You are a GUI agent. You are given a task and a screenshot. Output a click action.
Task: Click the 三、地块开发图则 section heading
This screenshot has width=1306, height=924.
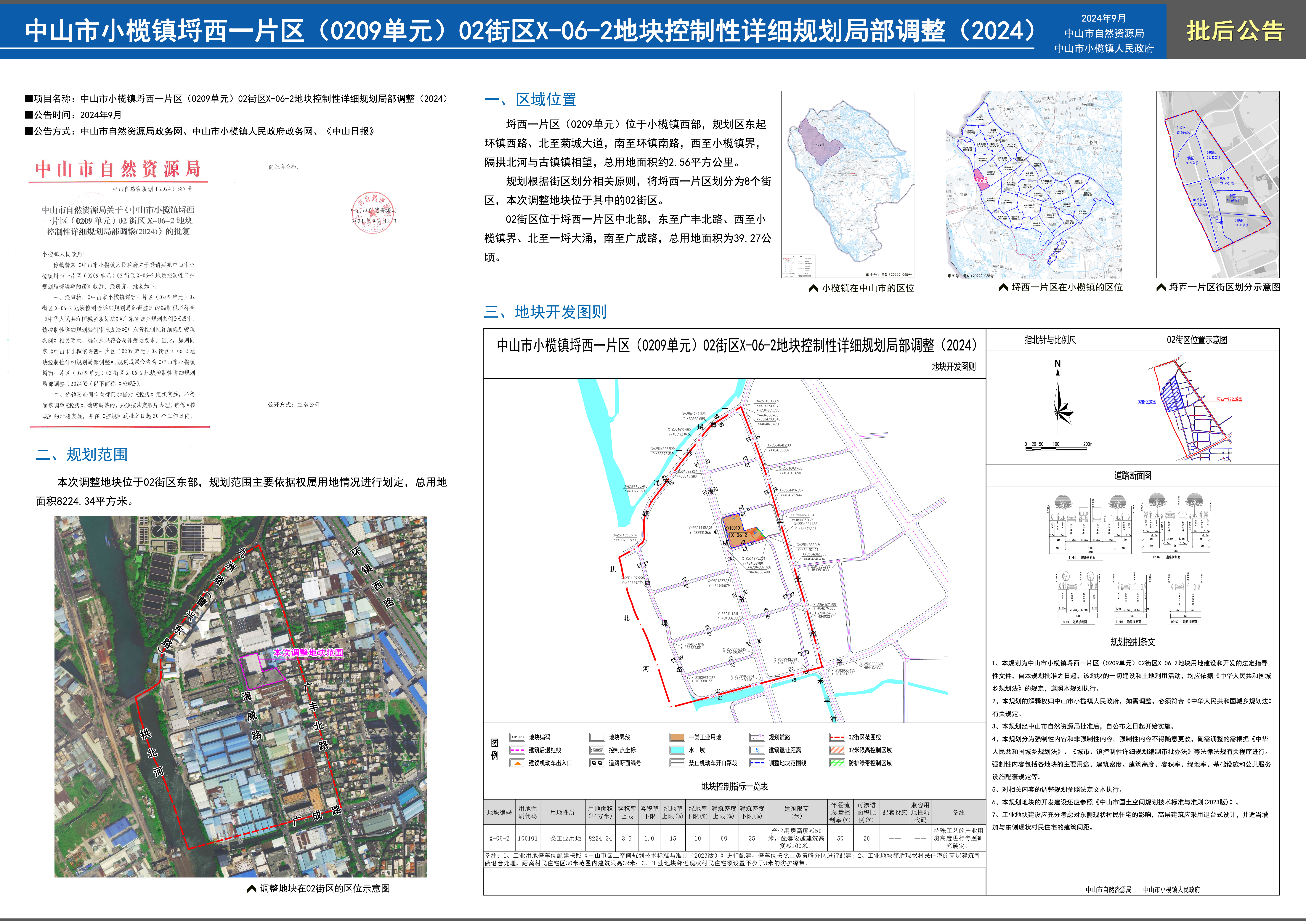point(545,312)
